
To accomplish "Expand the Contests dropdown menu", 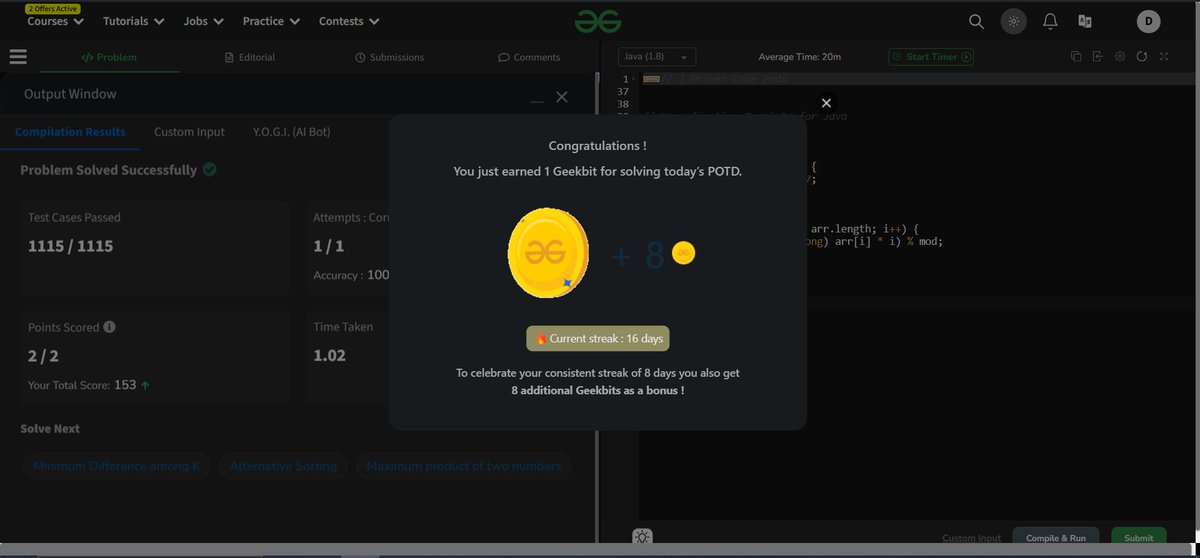I will coord(349,21).
